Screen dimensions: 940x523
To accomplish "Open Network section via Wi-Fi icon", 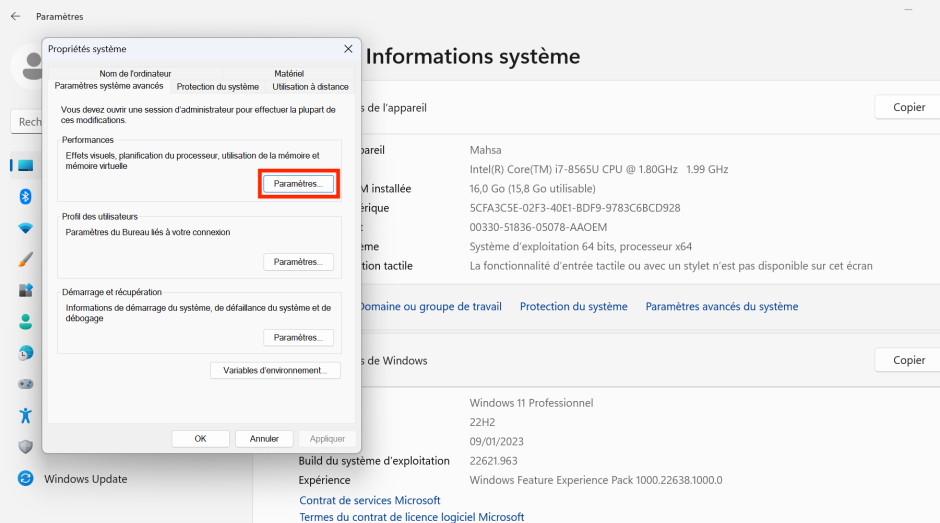I will 26,228.
